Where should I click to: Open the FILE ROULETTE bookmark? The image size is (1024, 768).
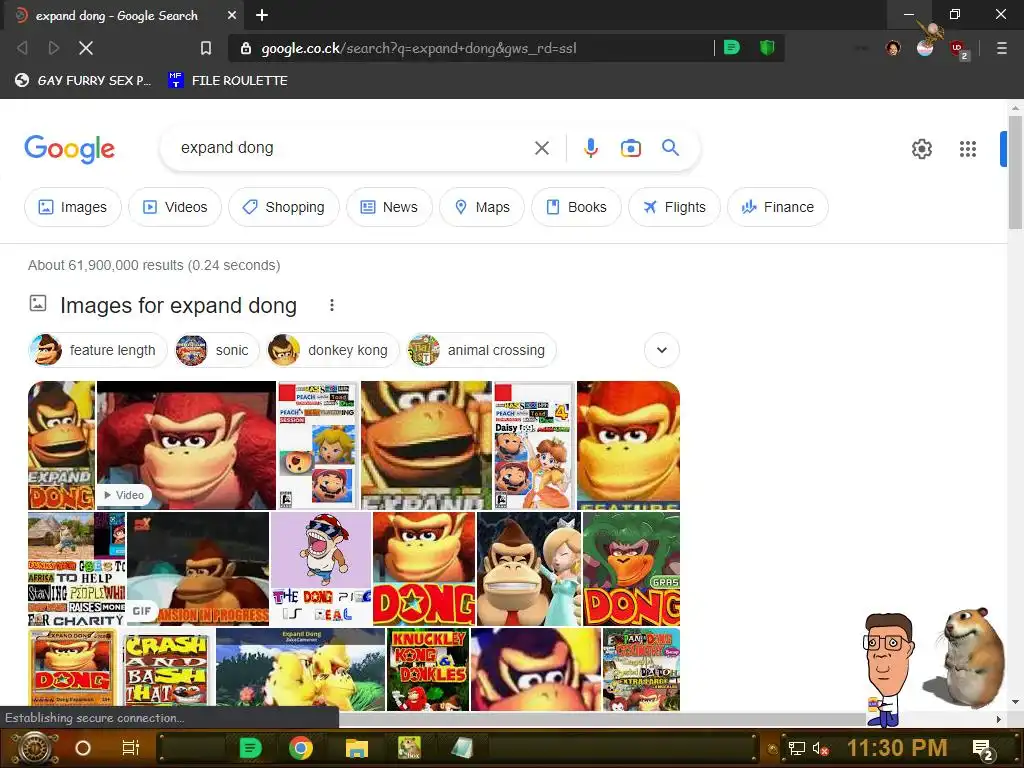(227, 80)
